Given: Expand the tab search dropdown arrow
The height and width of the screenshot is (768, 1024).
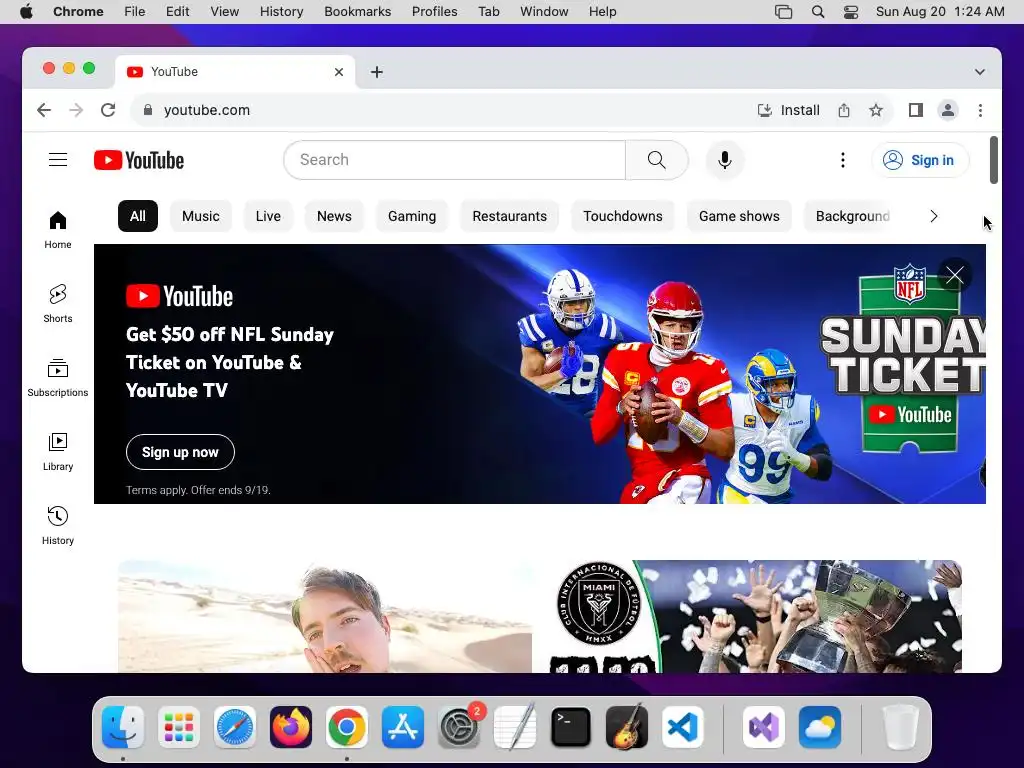Looking at the screenshot, I should point(980,72).
